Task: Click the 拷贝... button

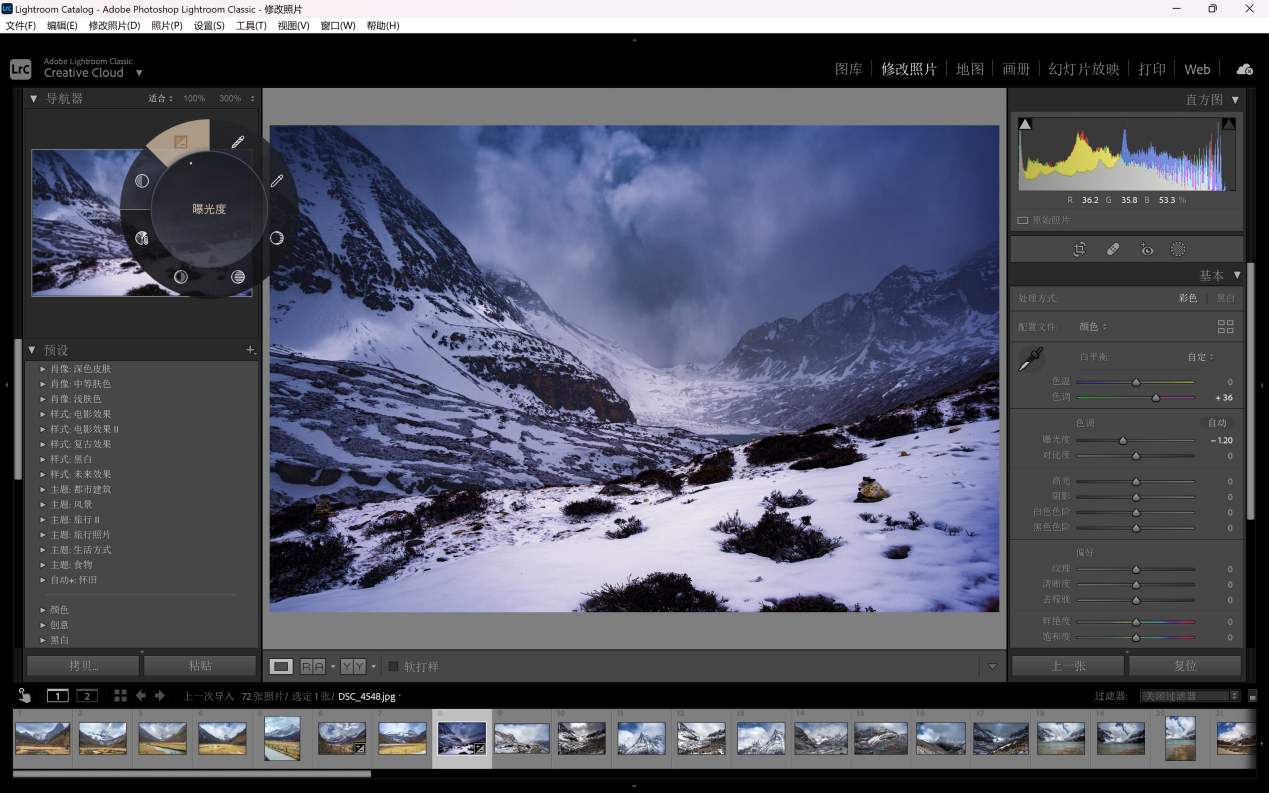Action: pos(82,666)
